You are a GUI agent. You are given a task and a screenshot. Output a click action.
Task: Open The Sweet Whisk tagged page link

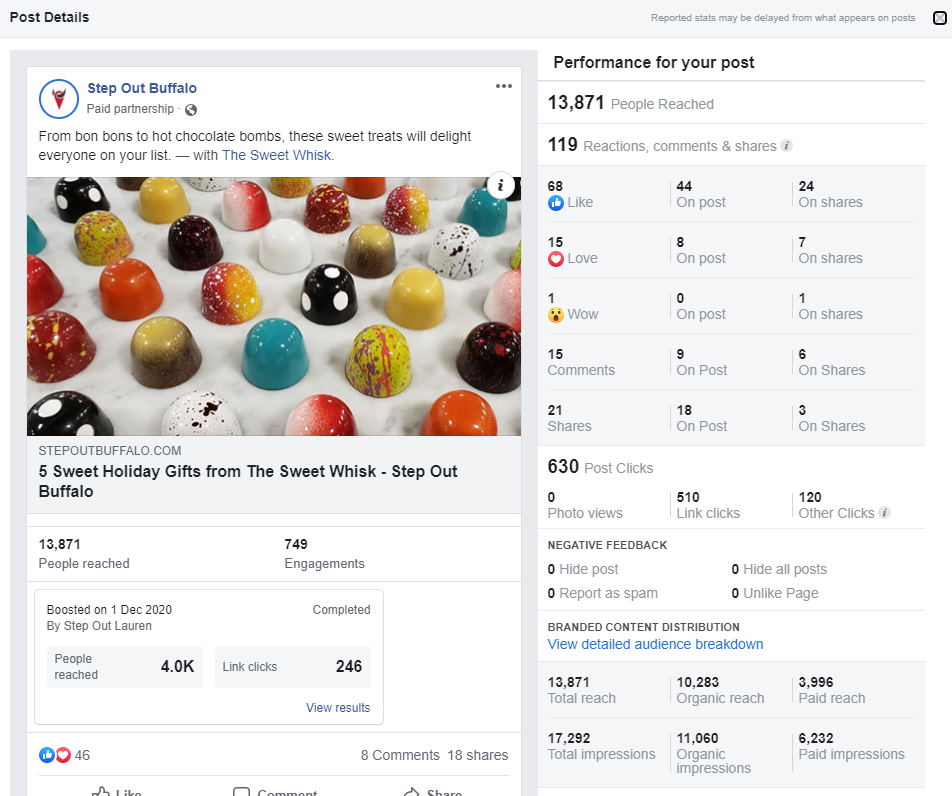click(277, 155)
